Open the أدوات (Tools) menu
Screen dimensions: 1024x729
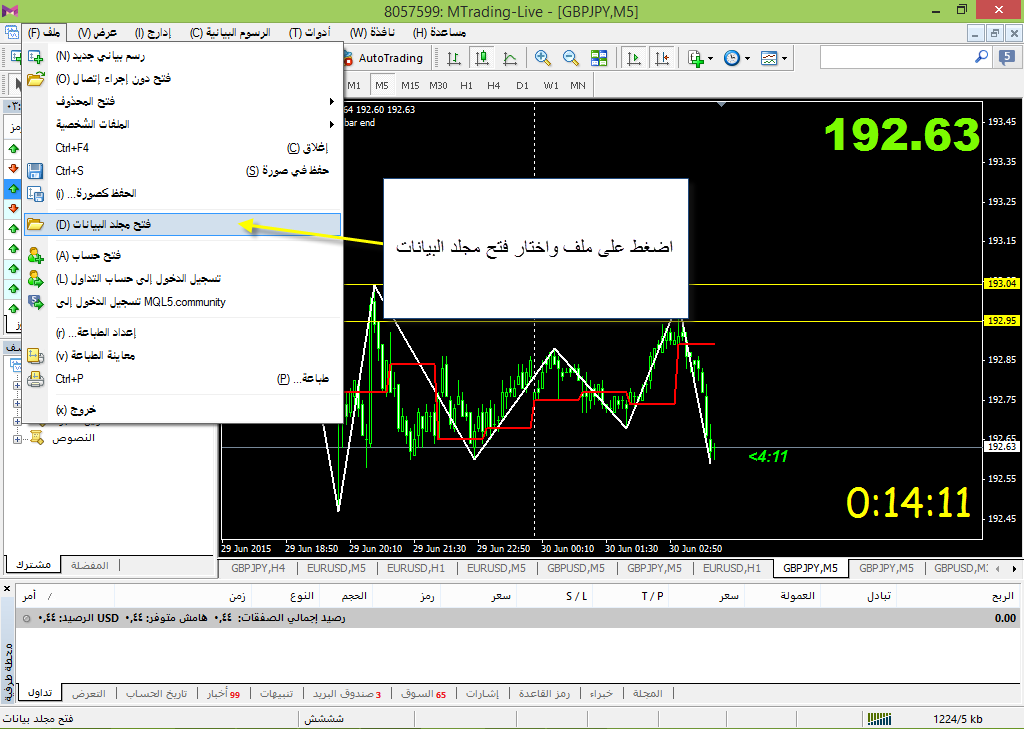click(310, 32)
